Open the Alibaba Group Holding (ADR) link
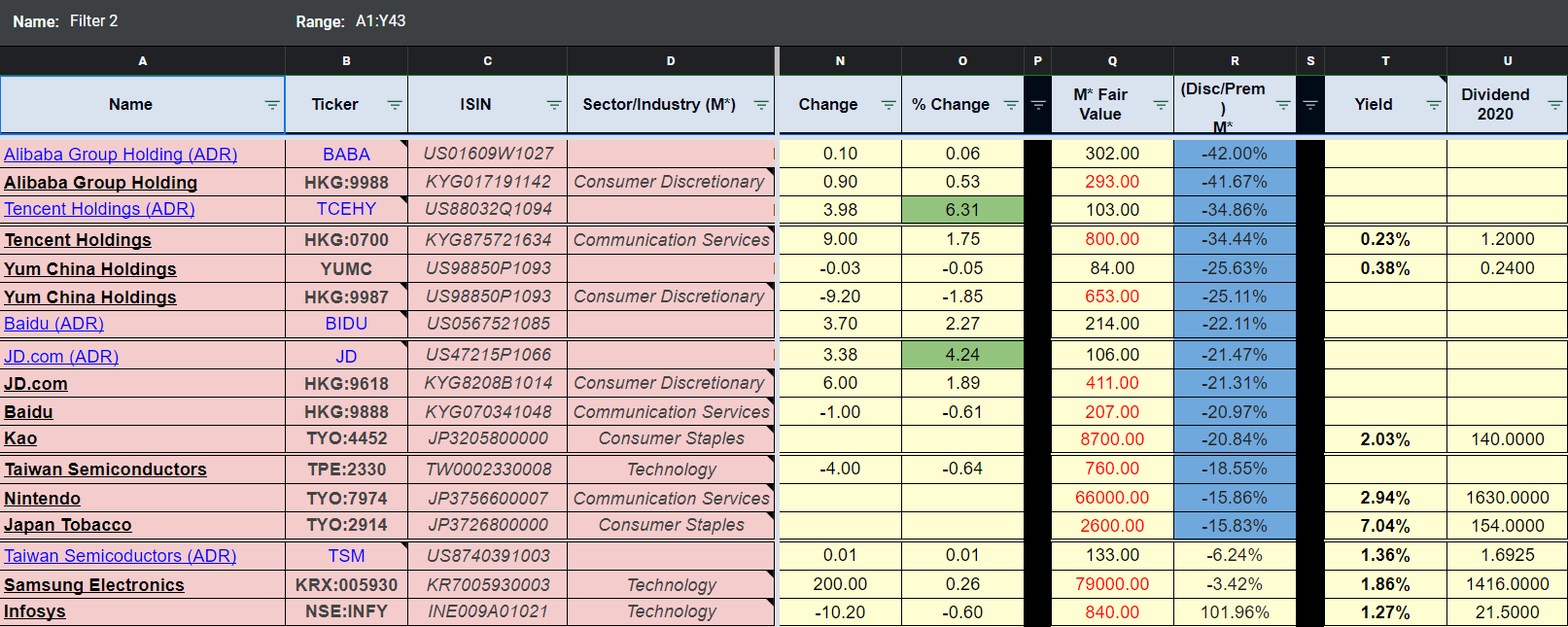The image size is (1568, 627). click(x=121, y=155)
